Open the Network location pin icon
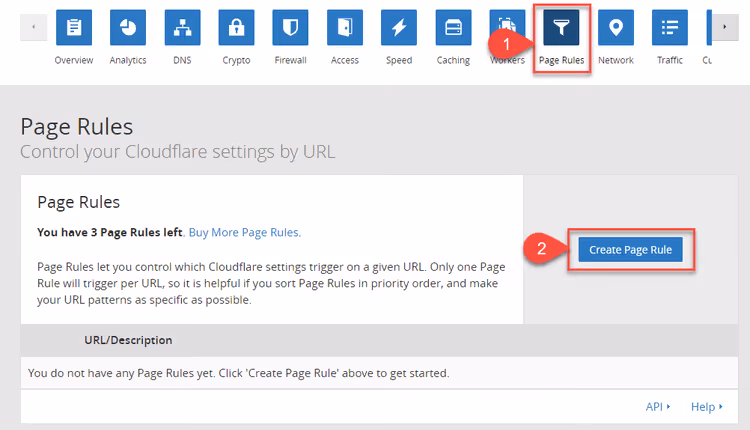Image resolution: width=750 pixels, height=430 pixels. (616, 28)
